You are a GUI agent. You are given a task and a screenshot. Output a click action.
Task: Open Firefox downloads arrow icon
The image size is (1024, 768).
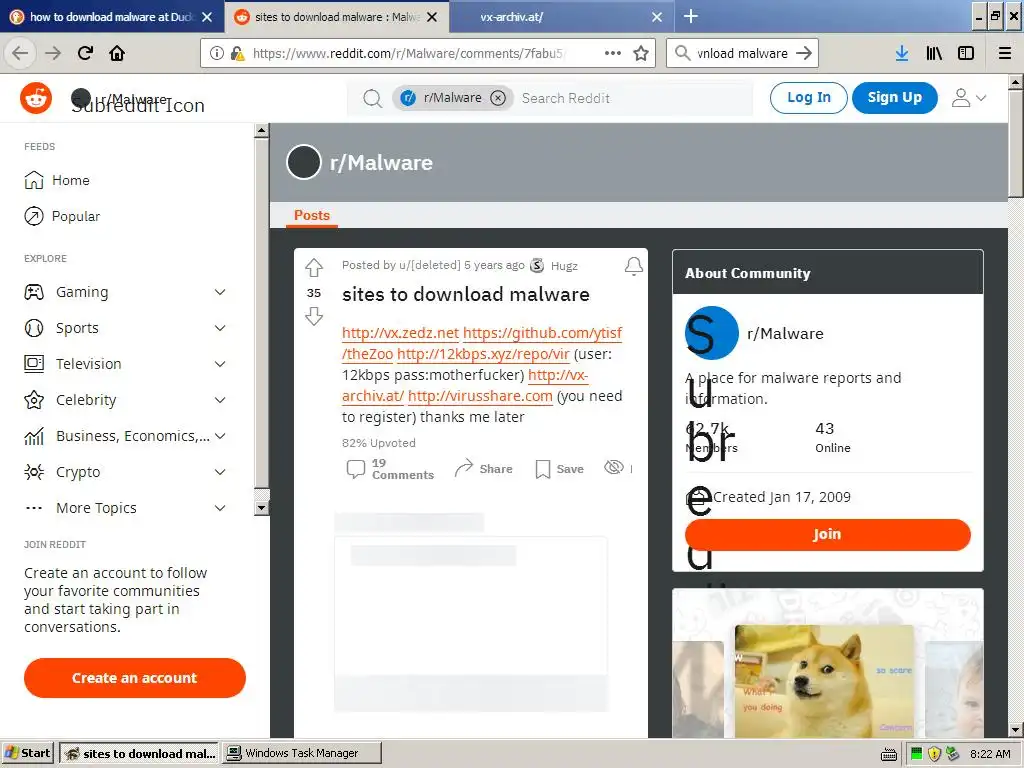tap(902, 53)
